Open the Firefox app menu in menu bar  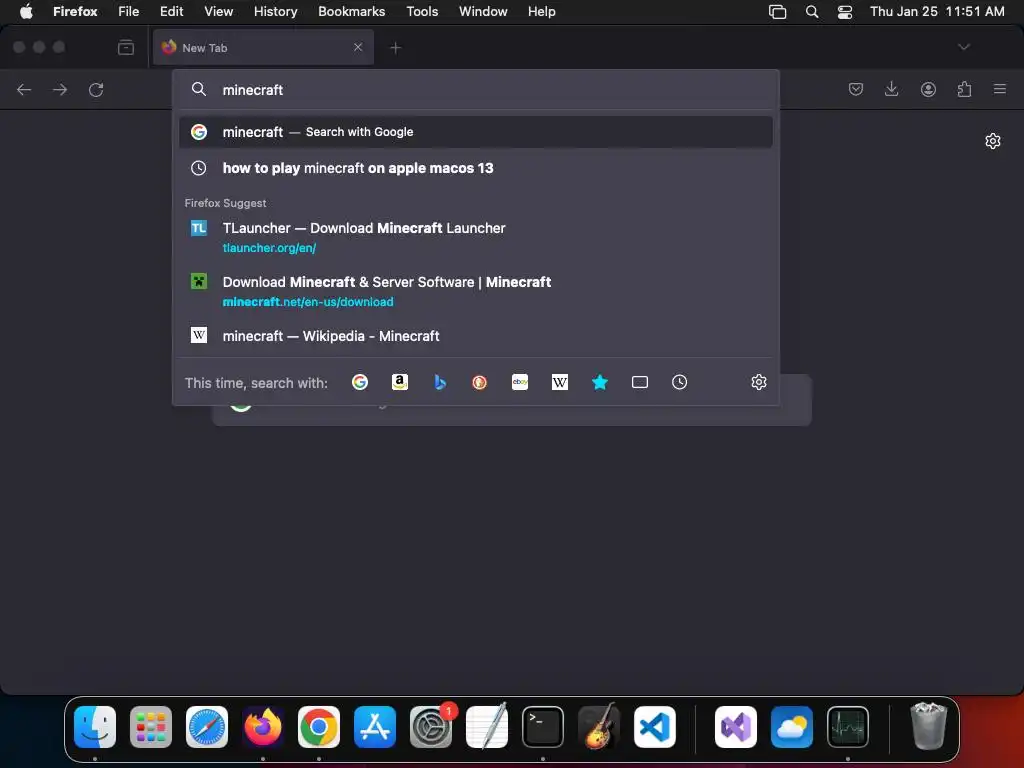[75, 11]
